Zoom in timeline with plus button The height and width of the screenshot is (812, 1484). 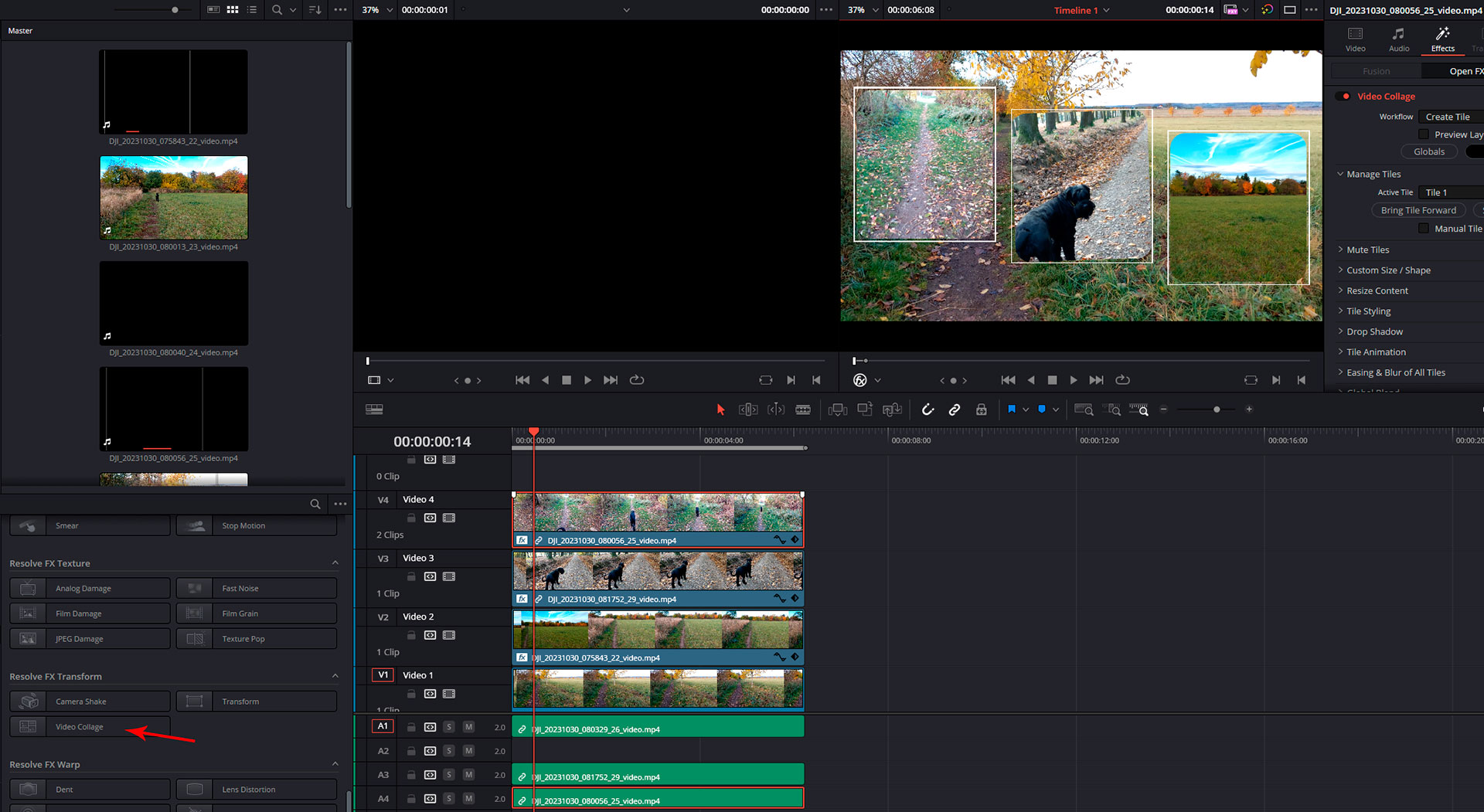pyautogui.click(x=1249, y=409)
